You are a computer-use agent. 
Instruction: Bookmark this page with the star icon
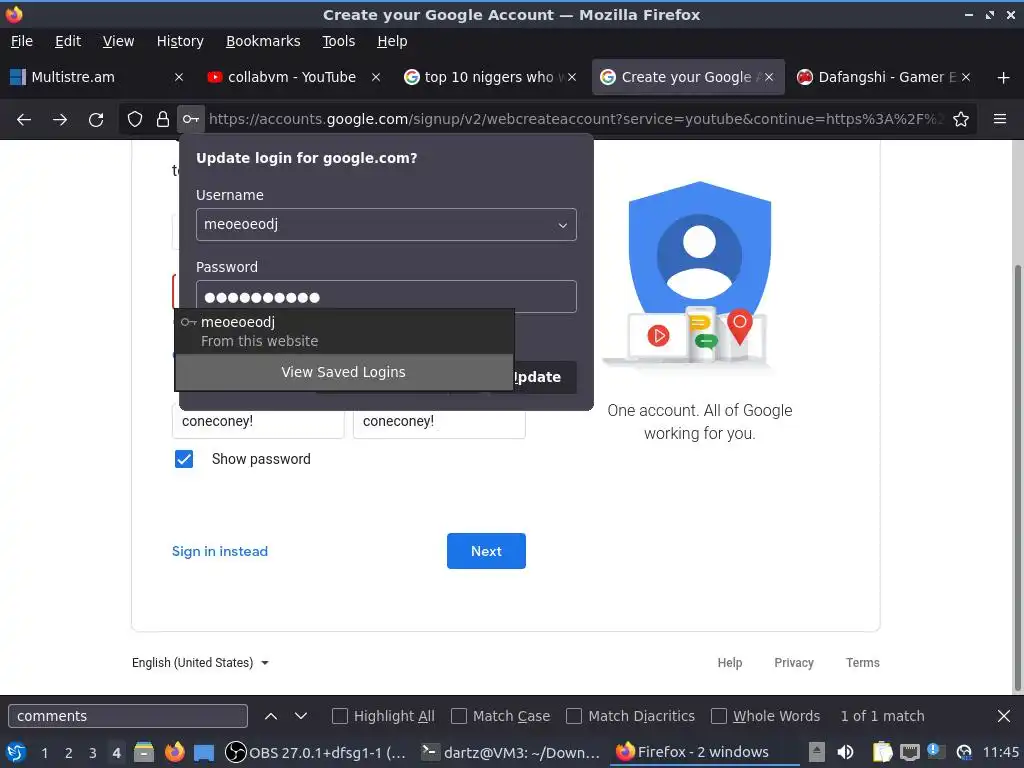[x=961, y=119]
